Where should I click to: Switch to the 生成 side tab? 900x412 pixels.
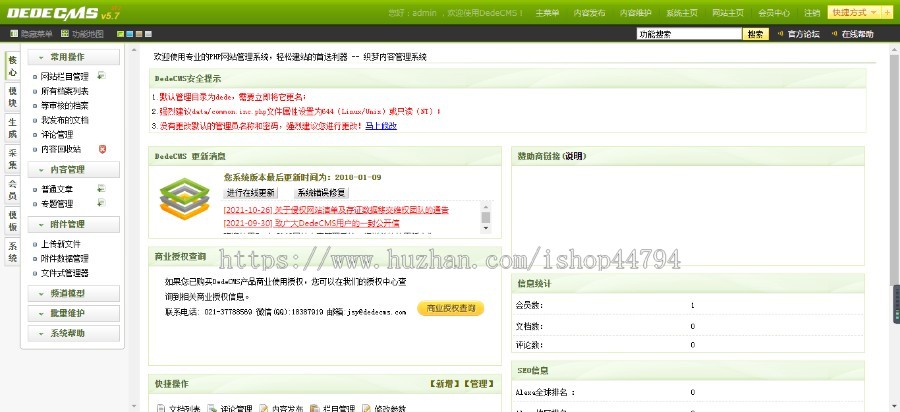point(13,128)
